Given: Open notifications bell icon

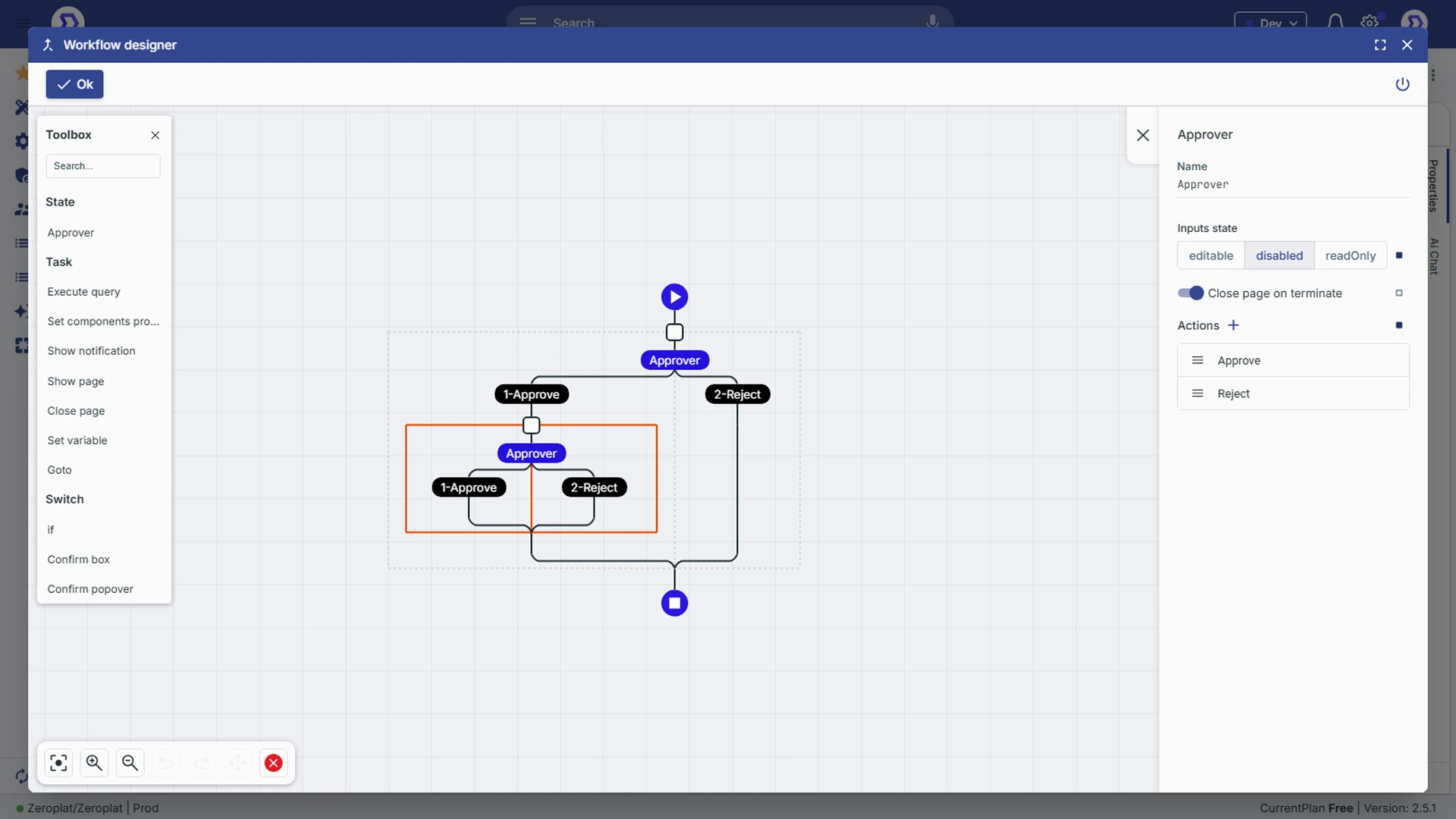Looking at the screenshot, I should coord(1335,22).
